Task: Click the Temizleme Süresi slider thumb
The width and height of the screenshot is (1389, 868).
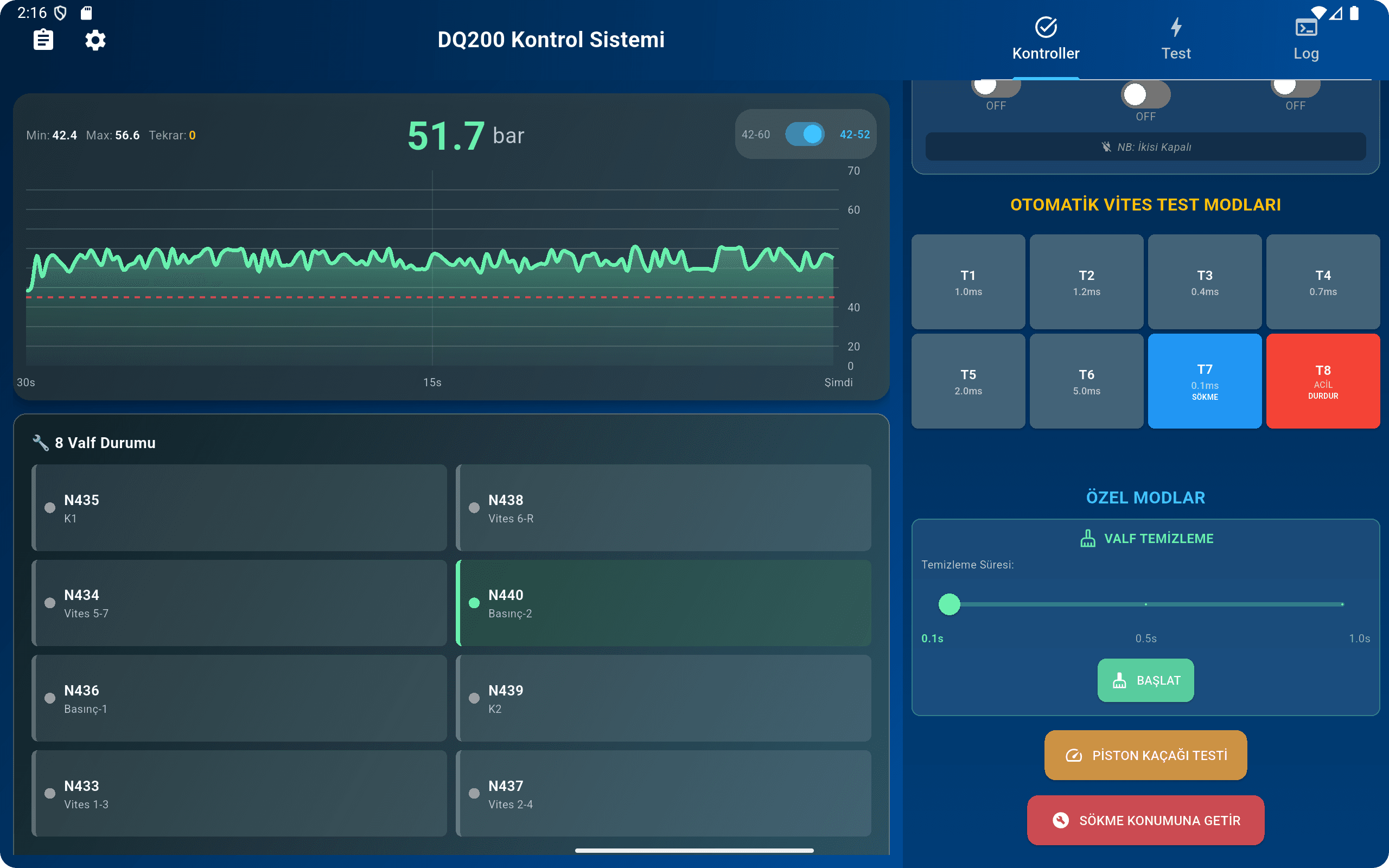Action: [x=949, y=604]
